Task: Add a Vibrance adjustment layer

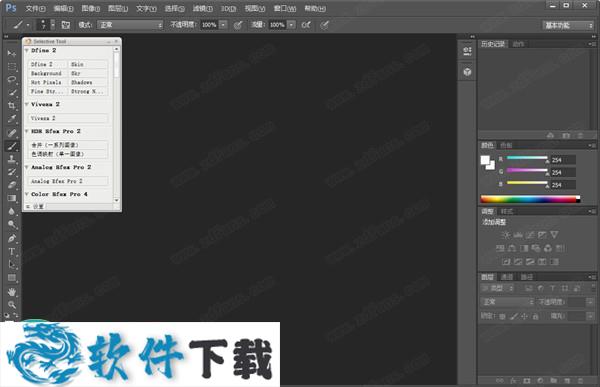Action: click(x=554, y=235)
